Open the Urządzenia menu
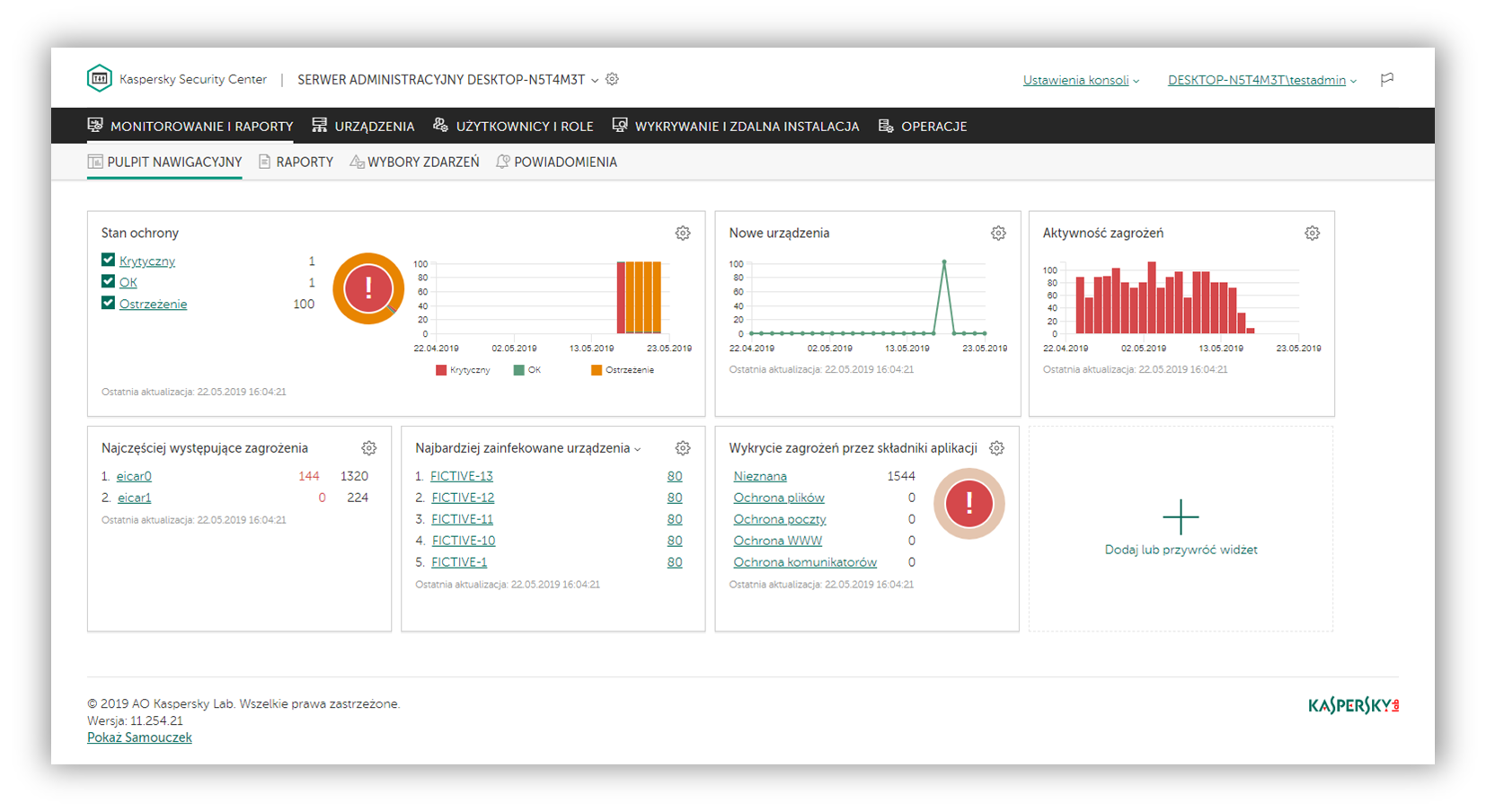The image size is (1486, 812). (x=363, y=126)
